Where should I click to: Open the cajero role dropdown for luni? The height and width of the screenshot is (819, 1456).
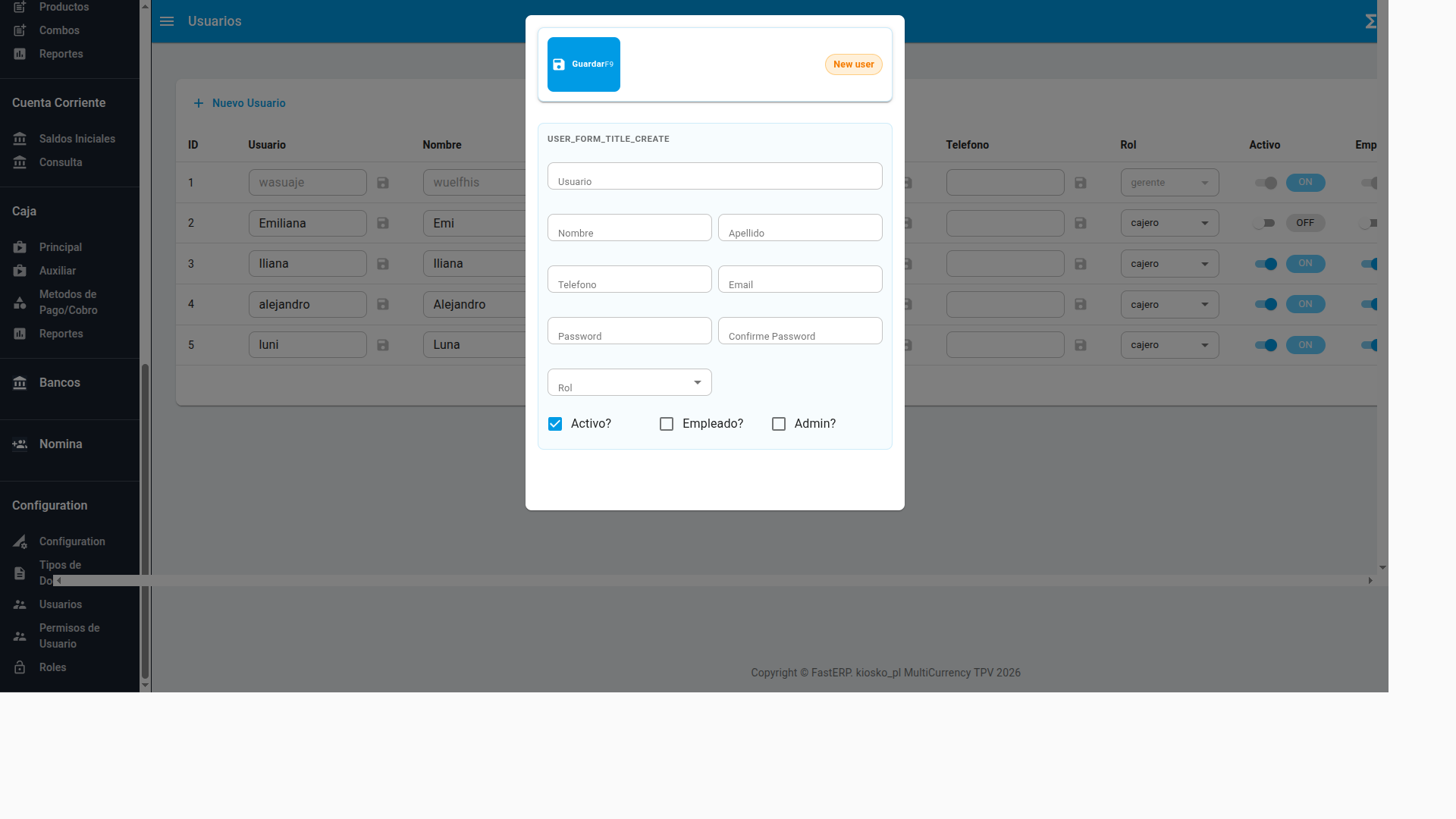(1169, 345)
